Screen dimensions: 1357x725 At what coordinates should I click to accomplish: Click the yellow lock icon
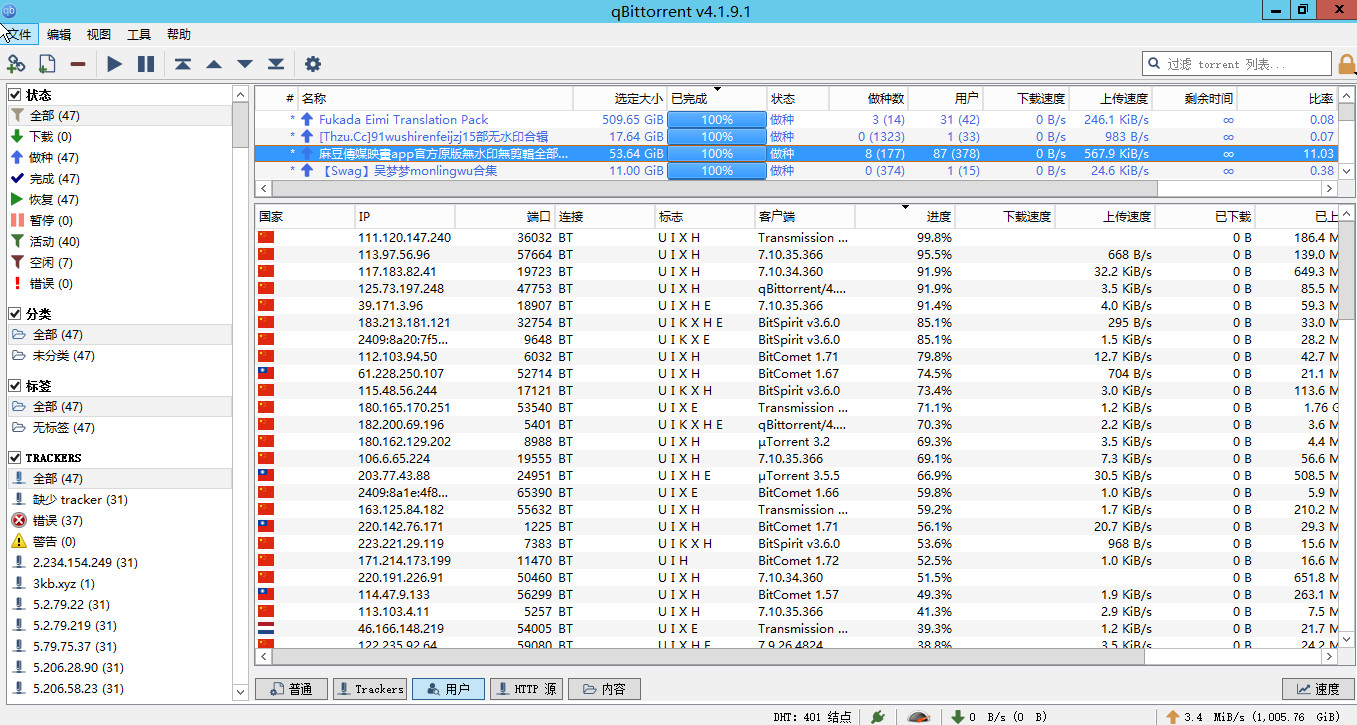(1347, 64)
